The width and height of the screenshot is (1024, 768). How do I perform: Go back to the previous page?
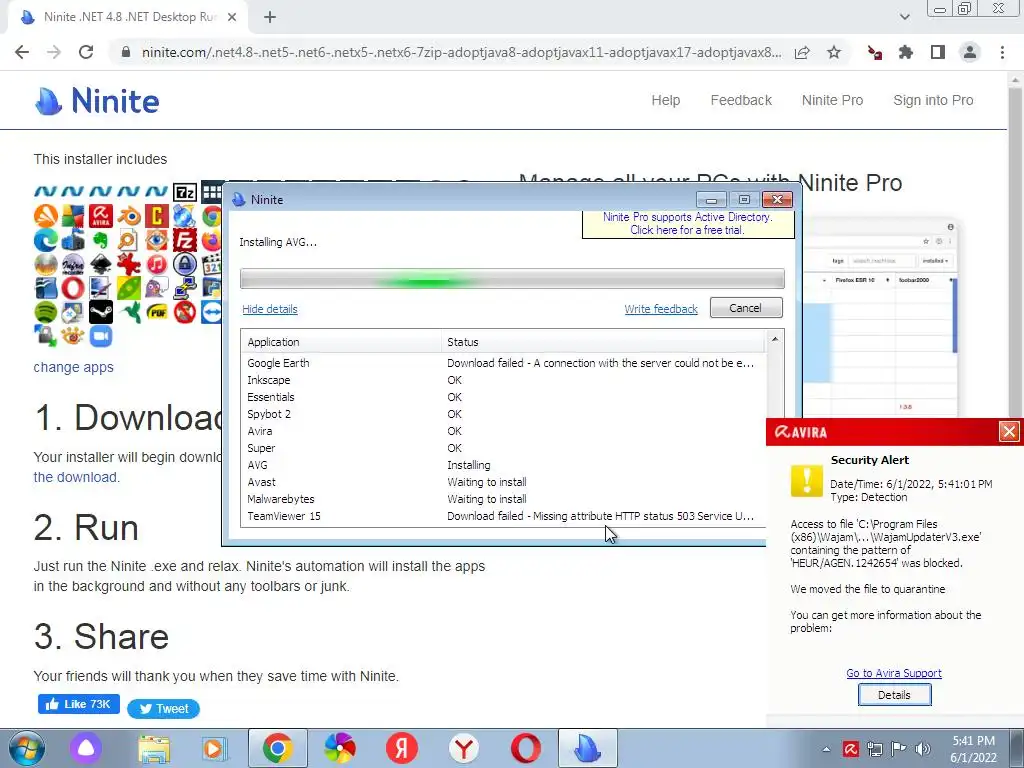[22, 52]
